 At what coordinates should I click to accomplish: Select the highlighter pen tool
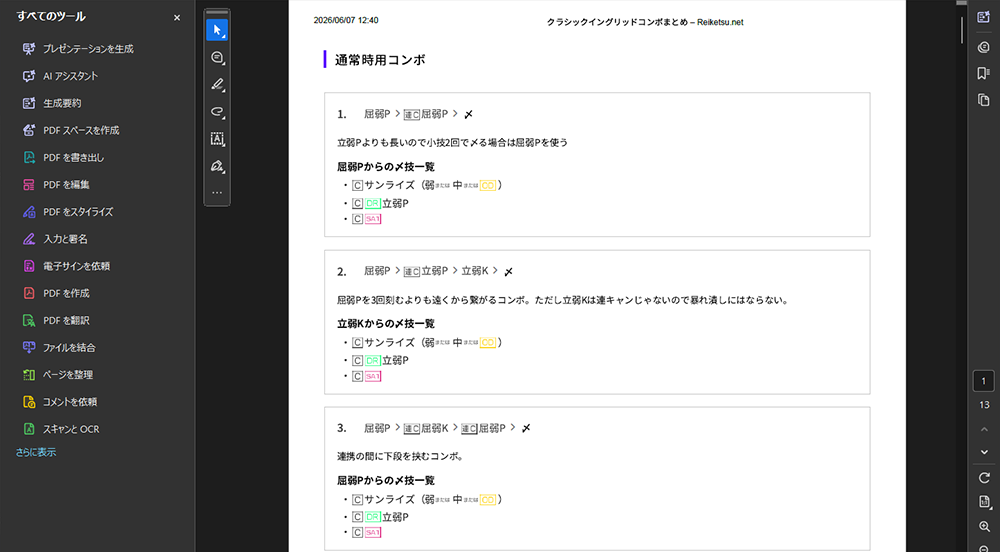point(217,84)
